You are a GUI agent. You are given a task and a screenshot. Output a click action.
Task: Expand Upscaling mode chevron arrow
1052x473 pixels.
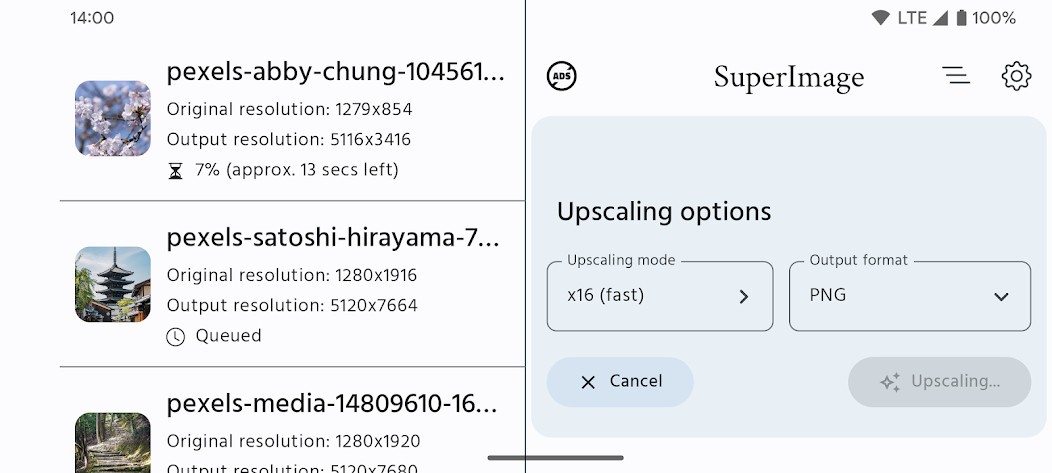(x=743, y=297)
